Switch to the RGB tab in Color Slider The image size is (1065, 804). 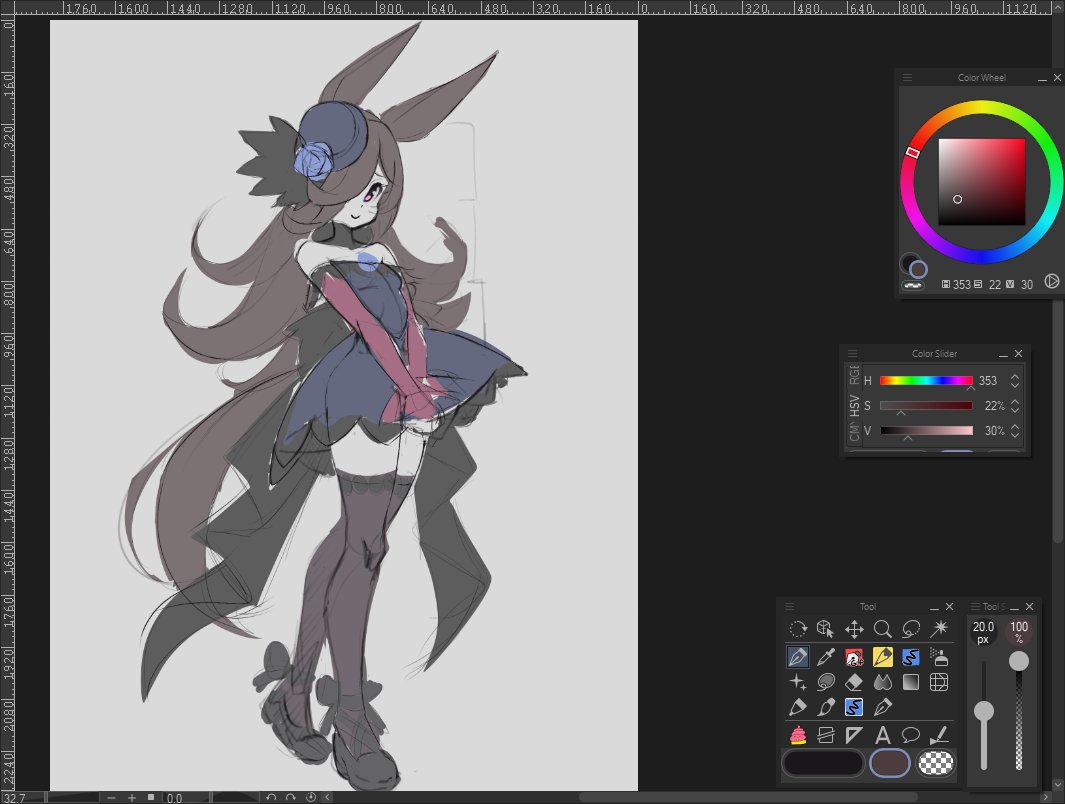coord(854,375)
